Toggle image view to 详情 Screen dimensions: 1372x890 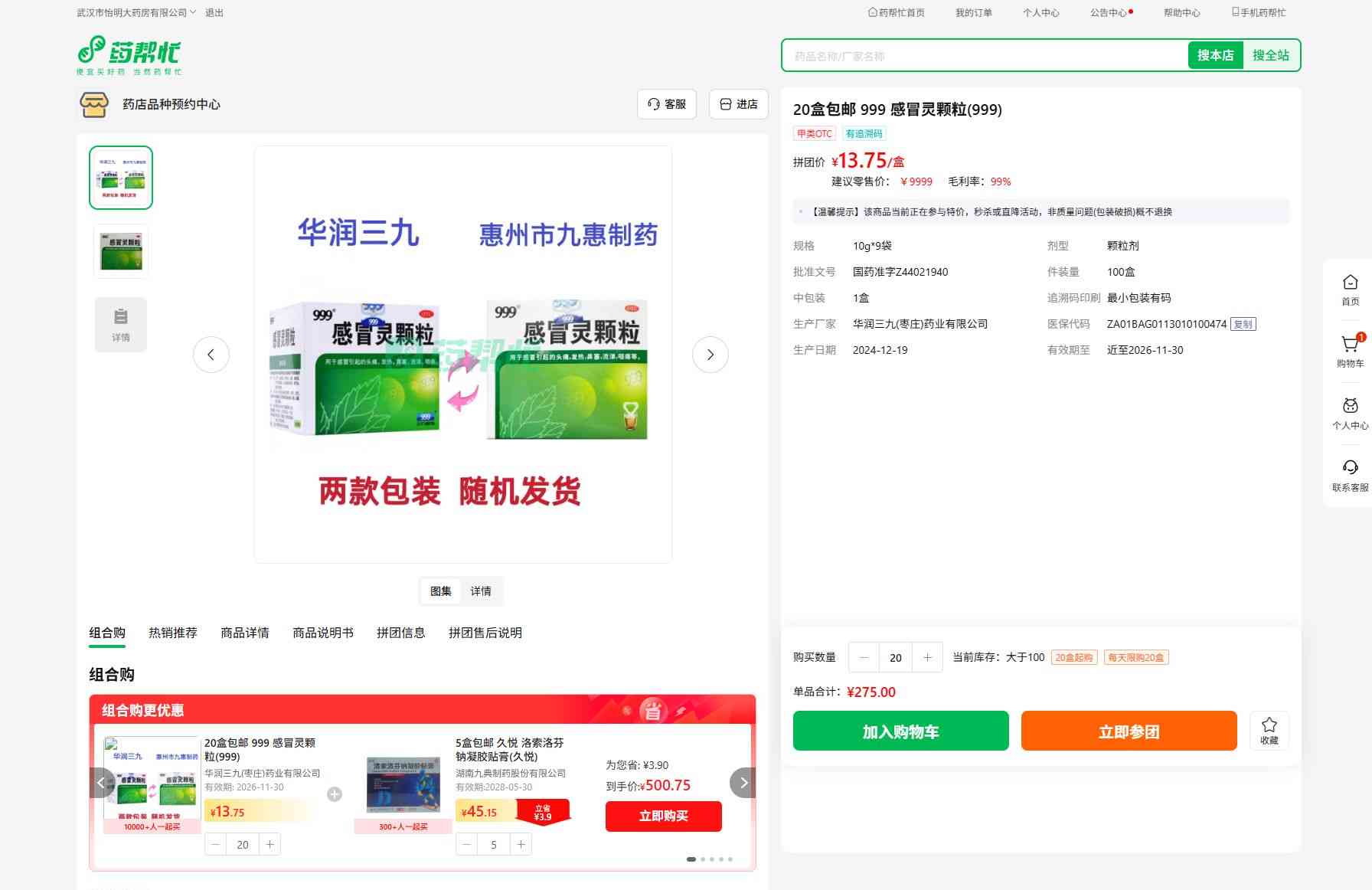pos(481,591)
